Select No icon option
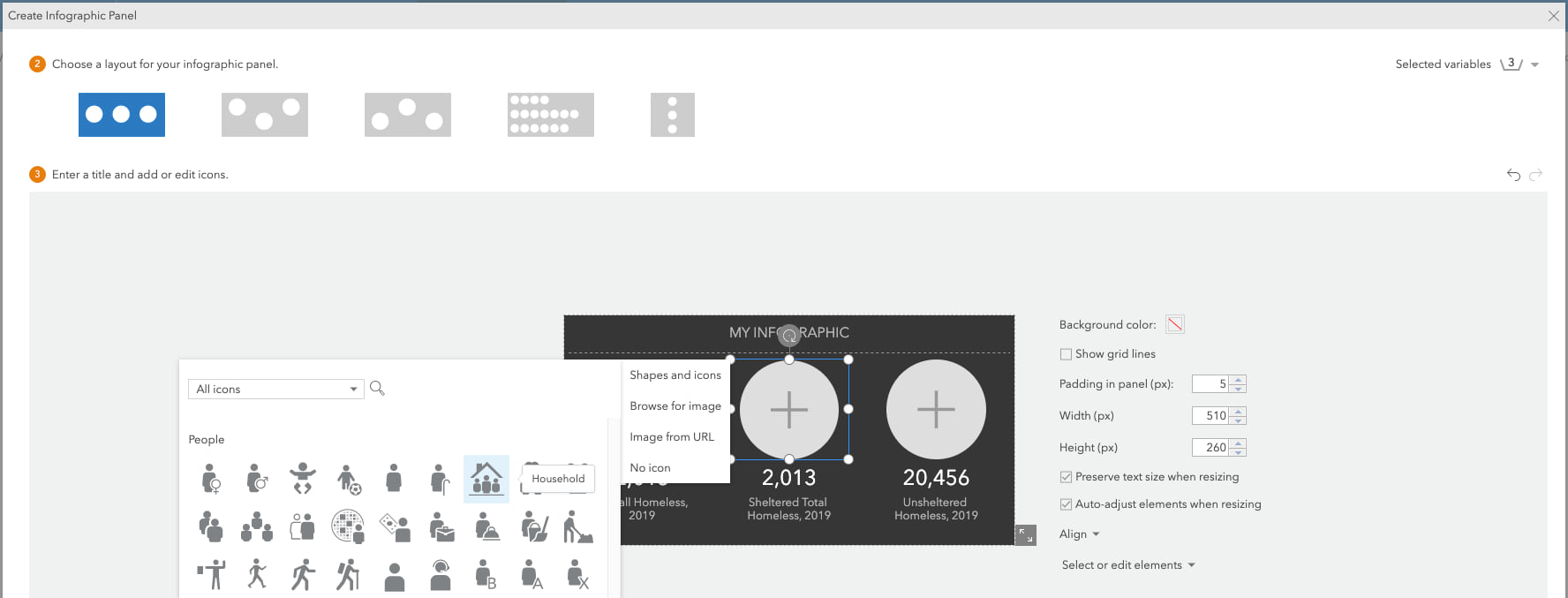The width and height of the screenshot is (1568, 598). click(x=650, y=468)
